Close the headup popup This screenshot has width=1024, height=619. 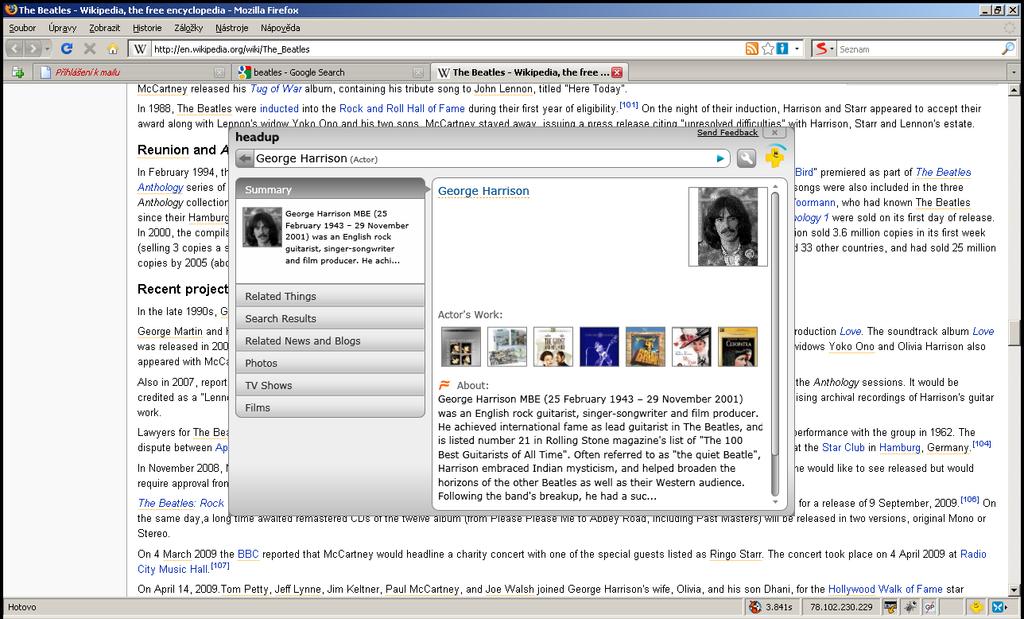coord(775,133)
